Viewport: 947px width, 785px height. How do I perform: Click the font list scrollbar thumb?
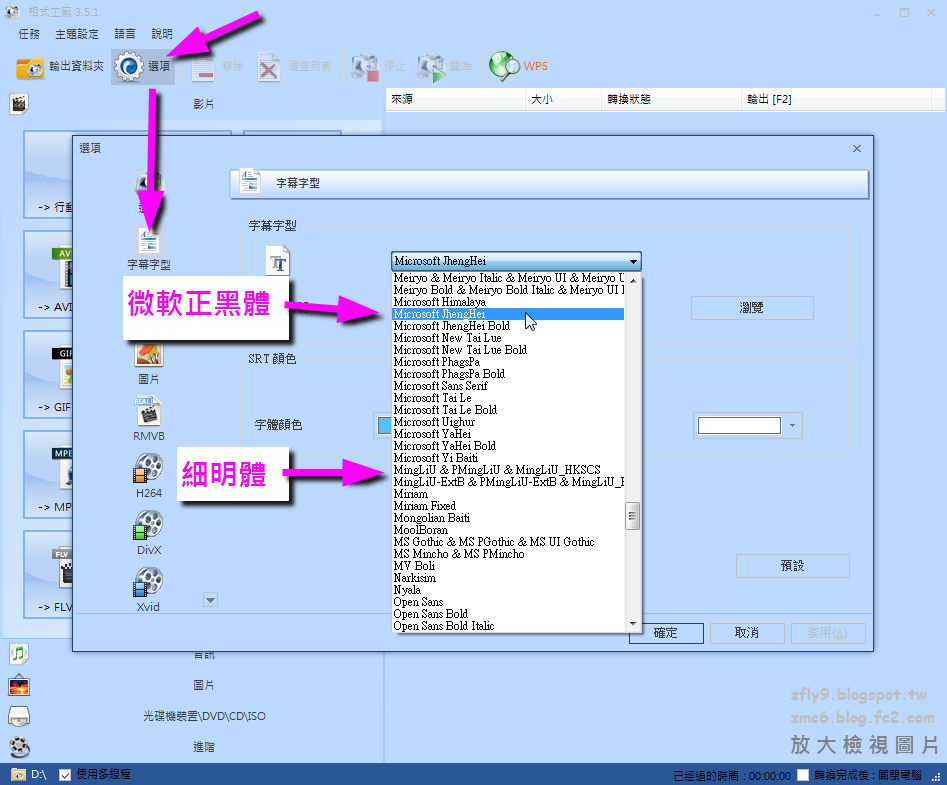tap(633, 516)
